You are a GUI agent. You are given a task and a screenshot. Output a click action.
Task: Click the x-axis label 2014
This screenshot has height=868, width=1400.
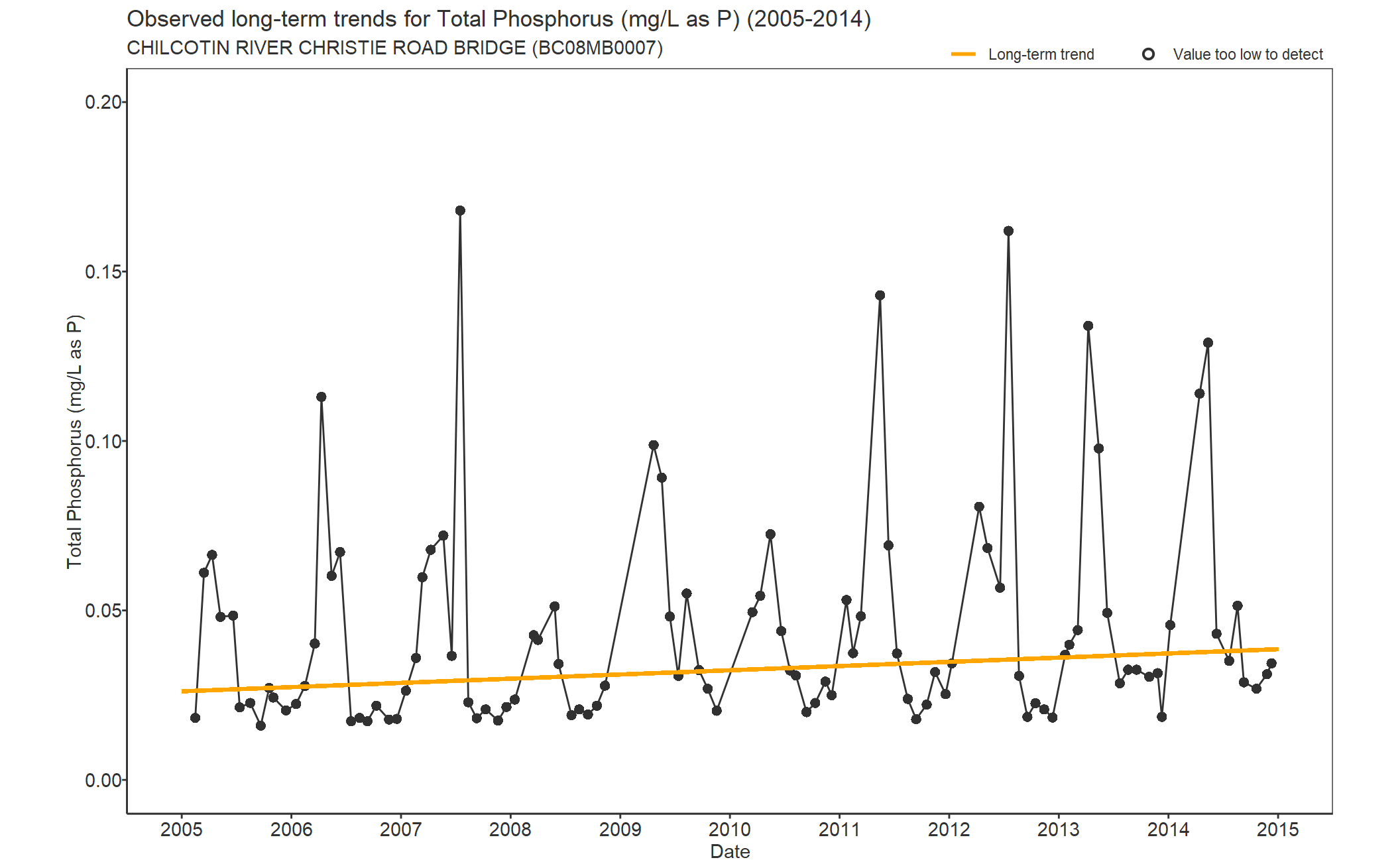[x=1168, y=830]
